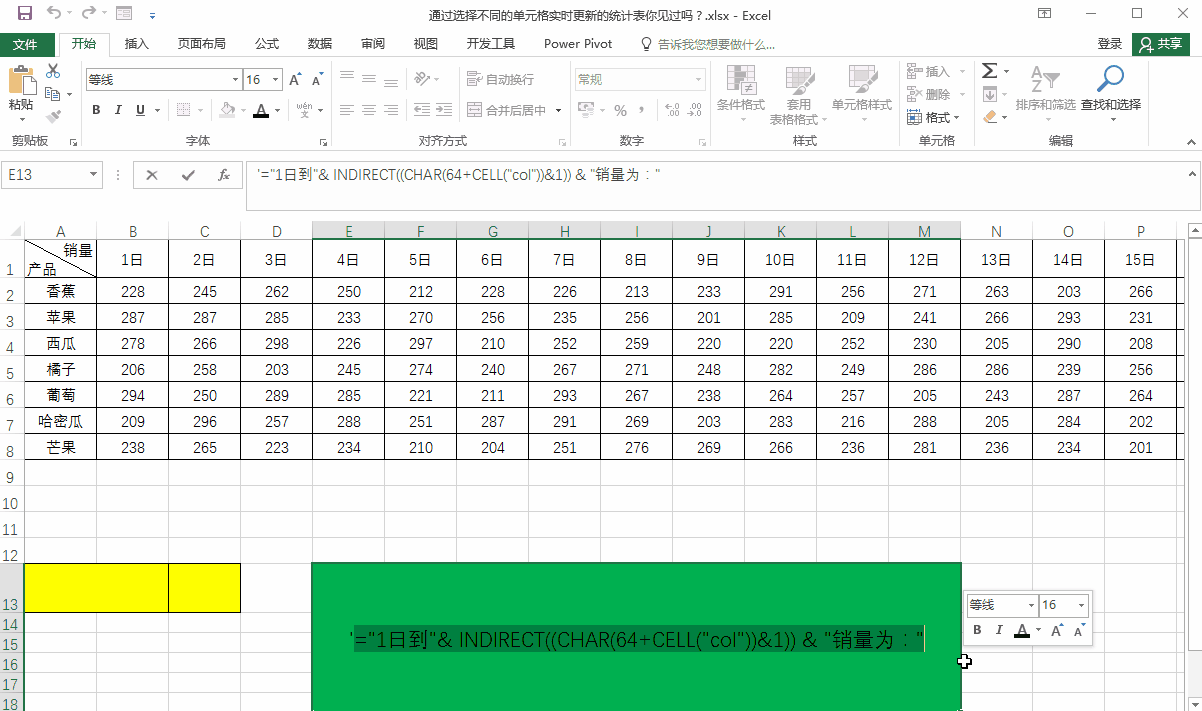Open the merge and center dropdown arrow

click(558, 110)
